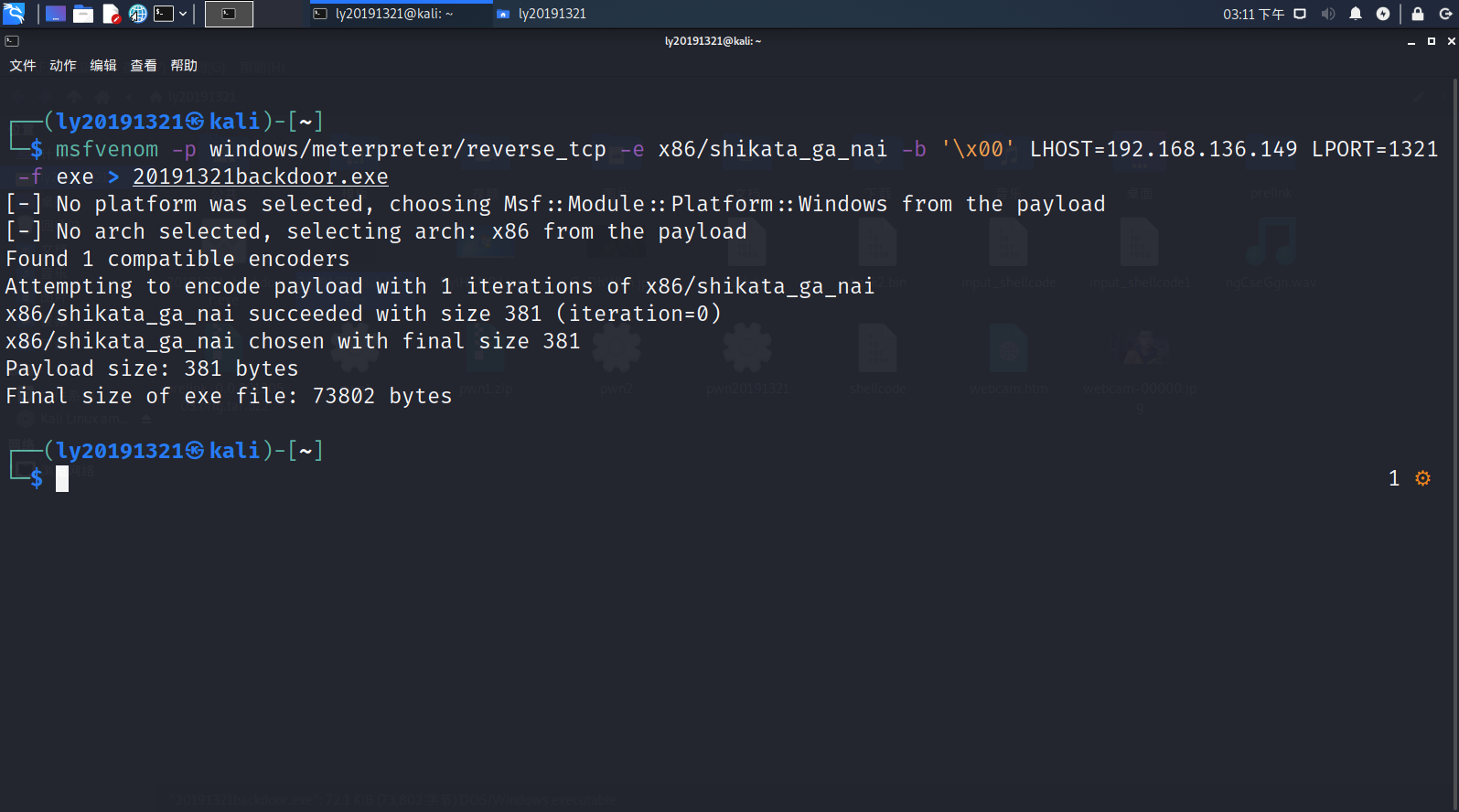Open the 动作 menu

pos(63,66)
